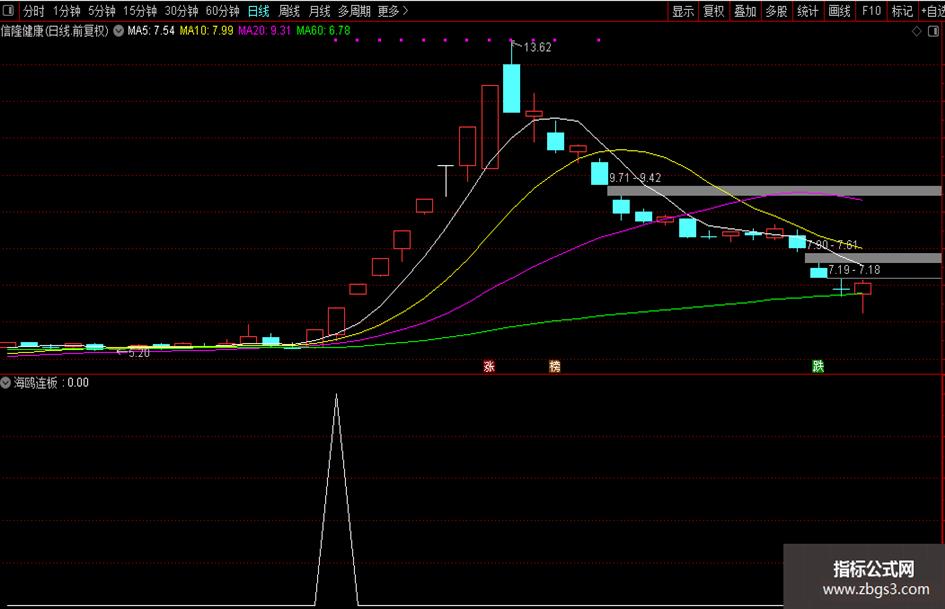Expand the 海鸥连板 indicator dropdown
945x609 pixels.
(5, 382)
